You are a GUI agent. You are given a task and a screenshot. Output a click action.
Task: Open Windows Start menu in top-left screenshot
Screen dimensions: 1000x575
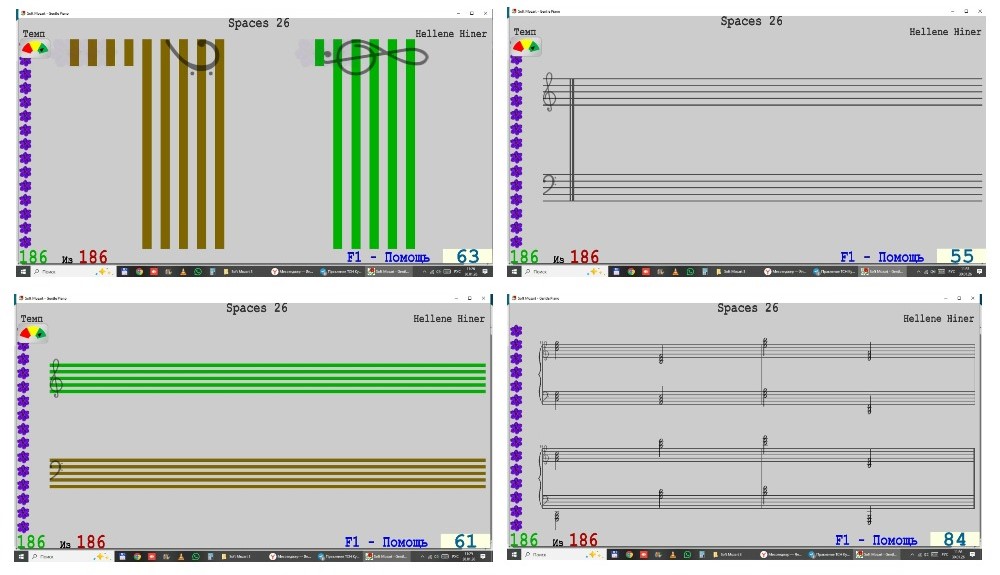22,271
